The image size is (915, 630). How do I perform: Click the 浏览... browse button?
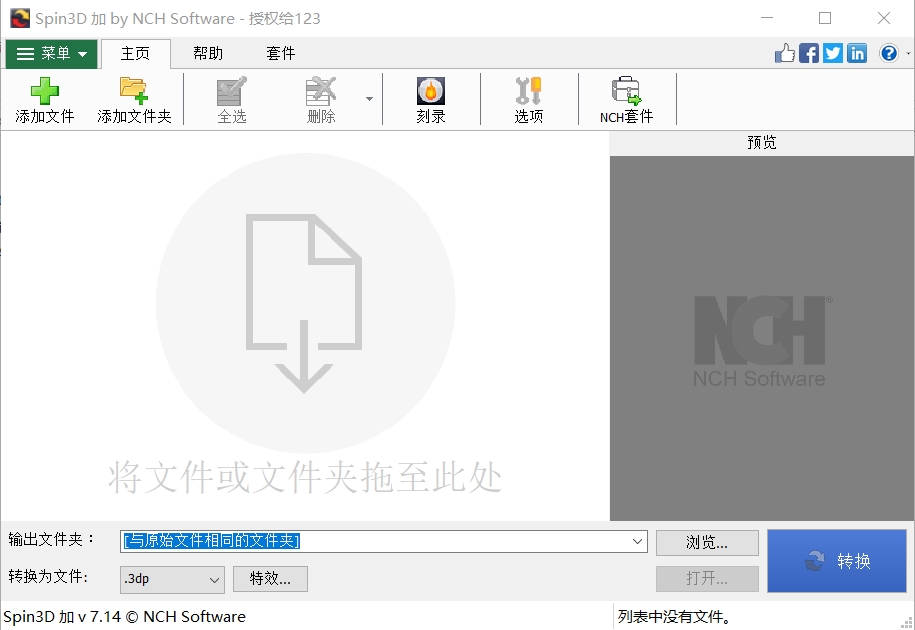click(707, 542)
